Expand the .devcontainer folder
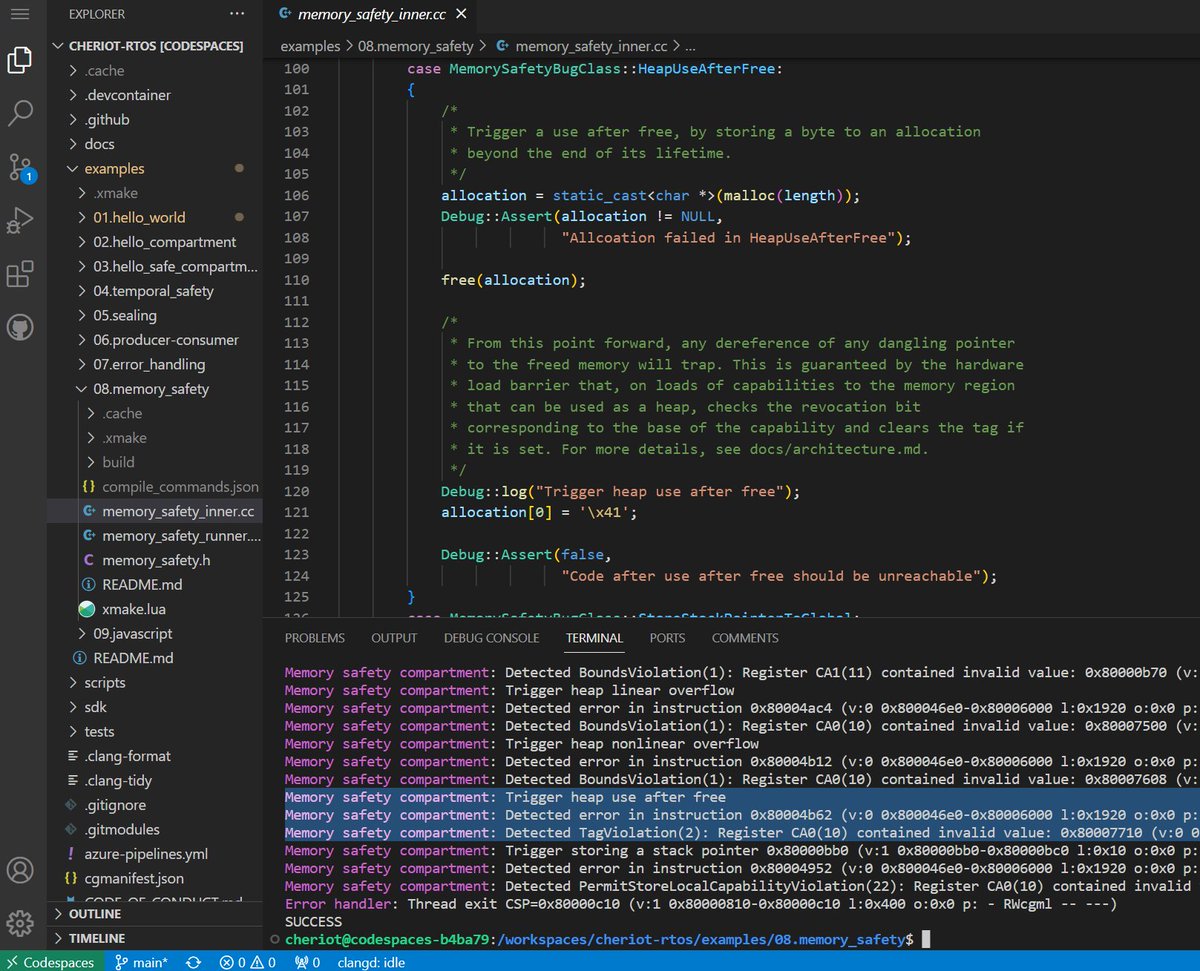Viewport: 1200px width, 971px height. pos(154,95)
